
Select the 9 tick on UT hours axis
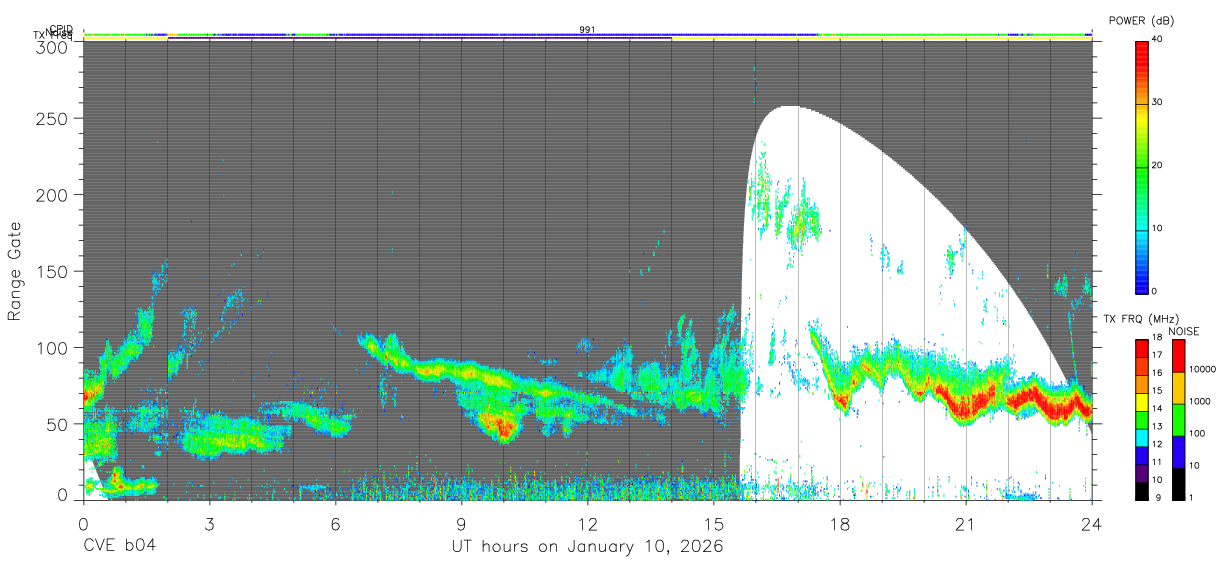[461, 523]
